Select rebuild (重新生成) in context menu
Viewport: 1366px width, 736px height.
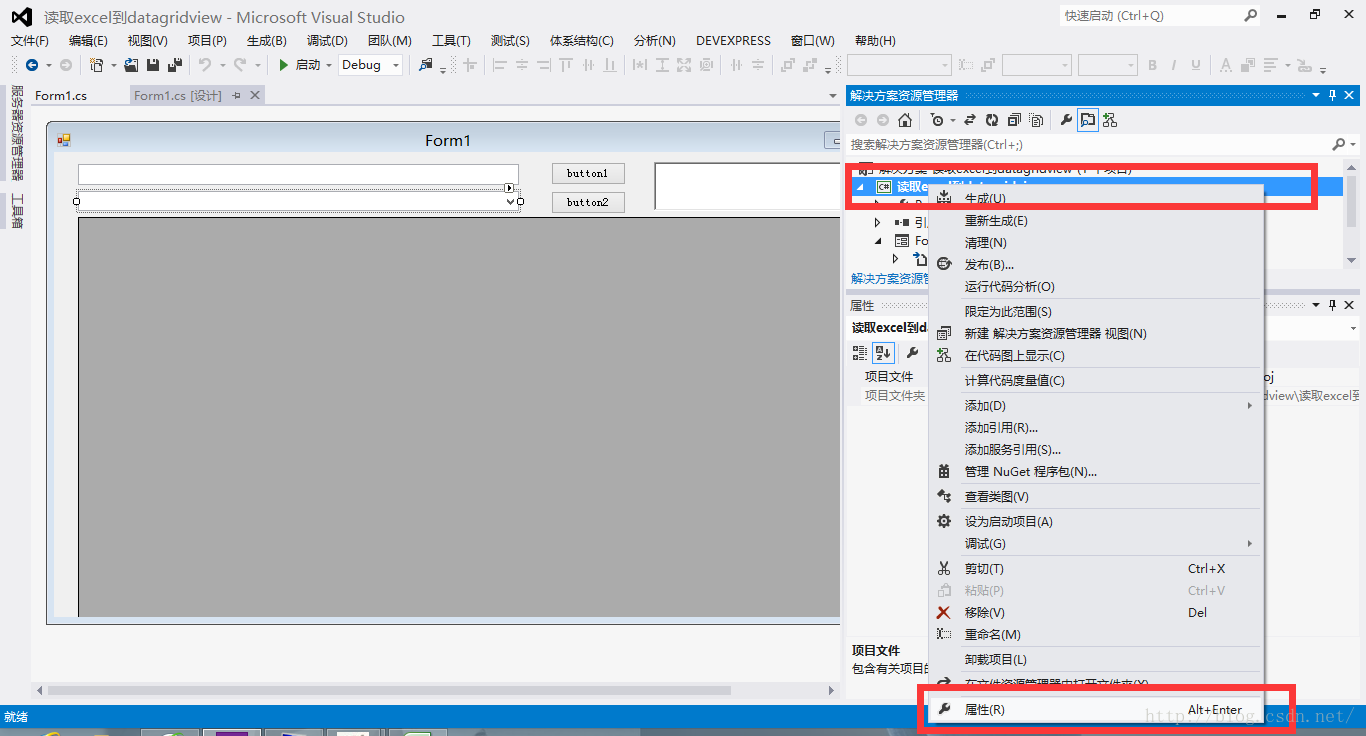tap(1097, 221)
